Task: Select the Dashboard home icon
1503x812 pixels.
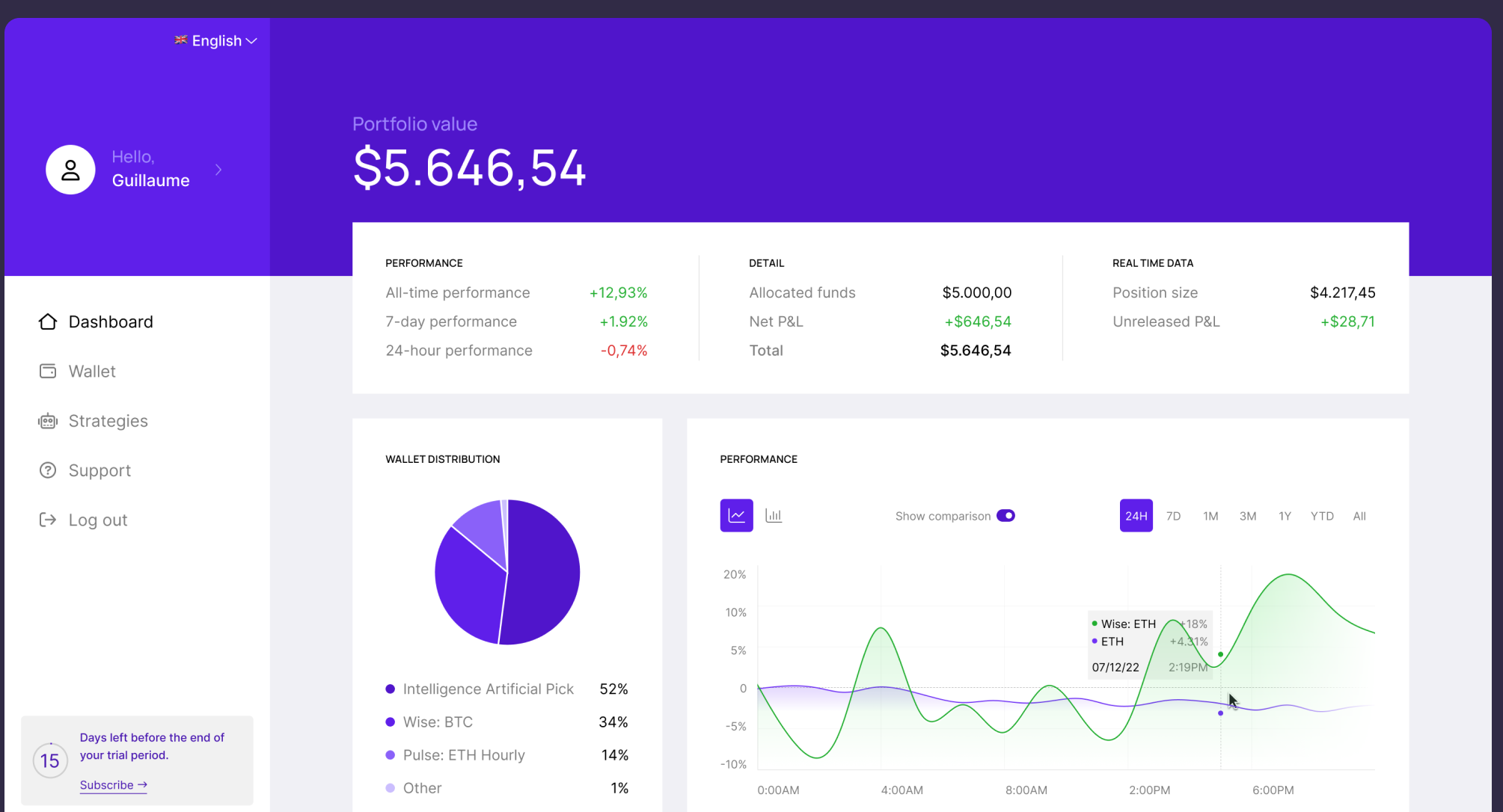Action: tap(47, 321)
